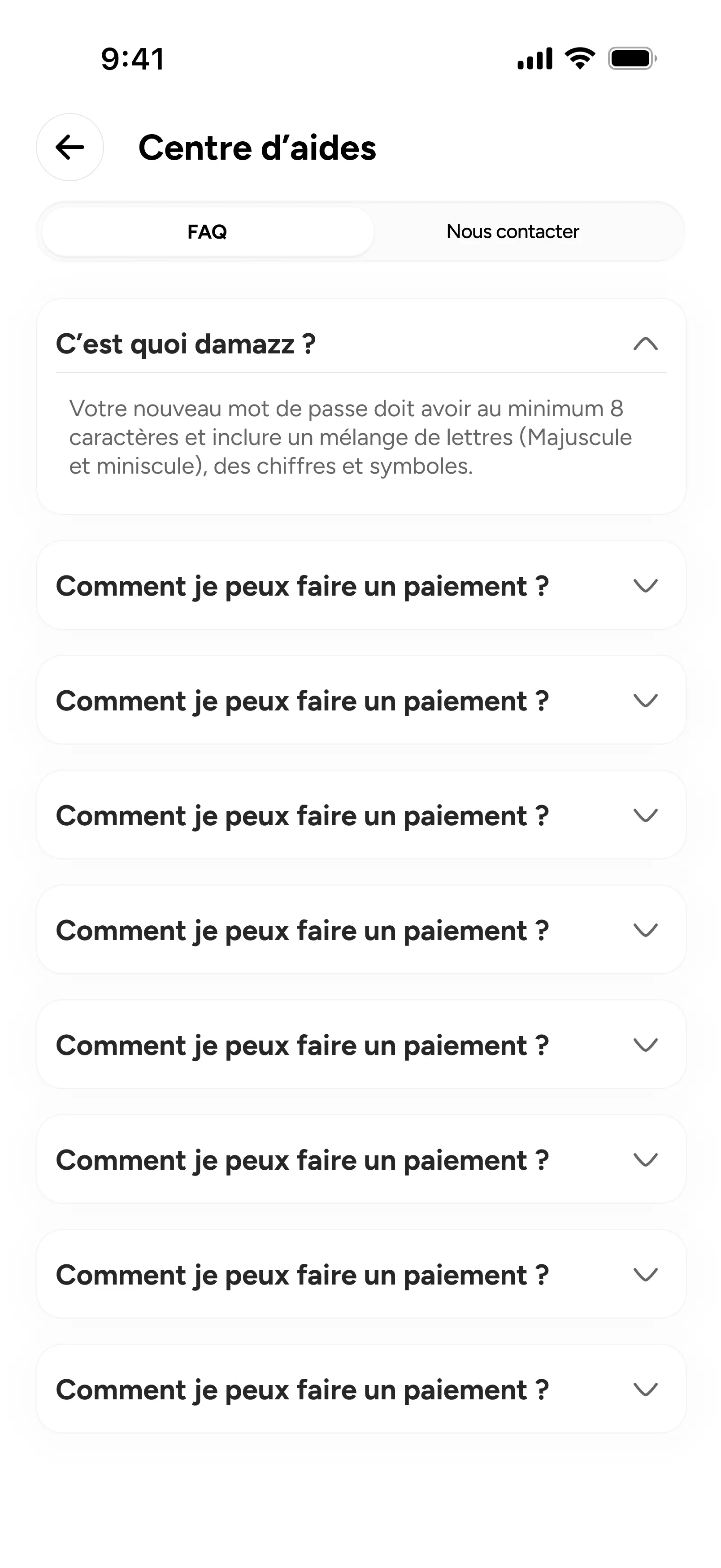This screenshot has width=721, height=1568.
Task: Click the Wi-Fi status icon
Action: click(x=580, y=58)
